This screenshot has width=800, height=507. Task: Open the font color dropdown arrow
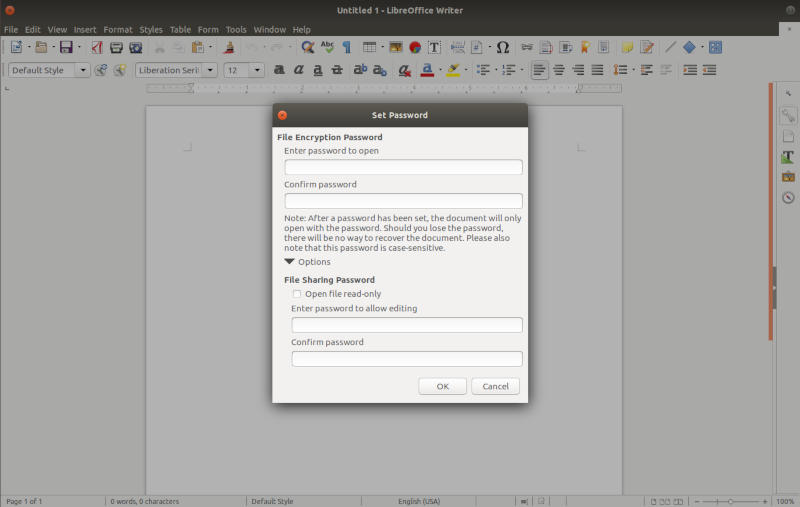[x=440, y=70]
